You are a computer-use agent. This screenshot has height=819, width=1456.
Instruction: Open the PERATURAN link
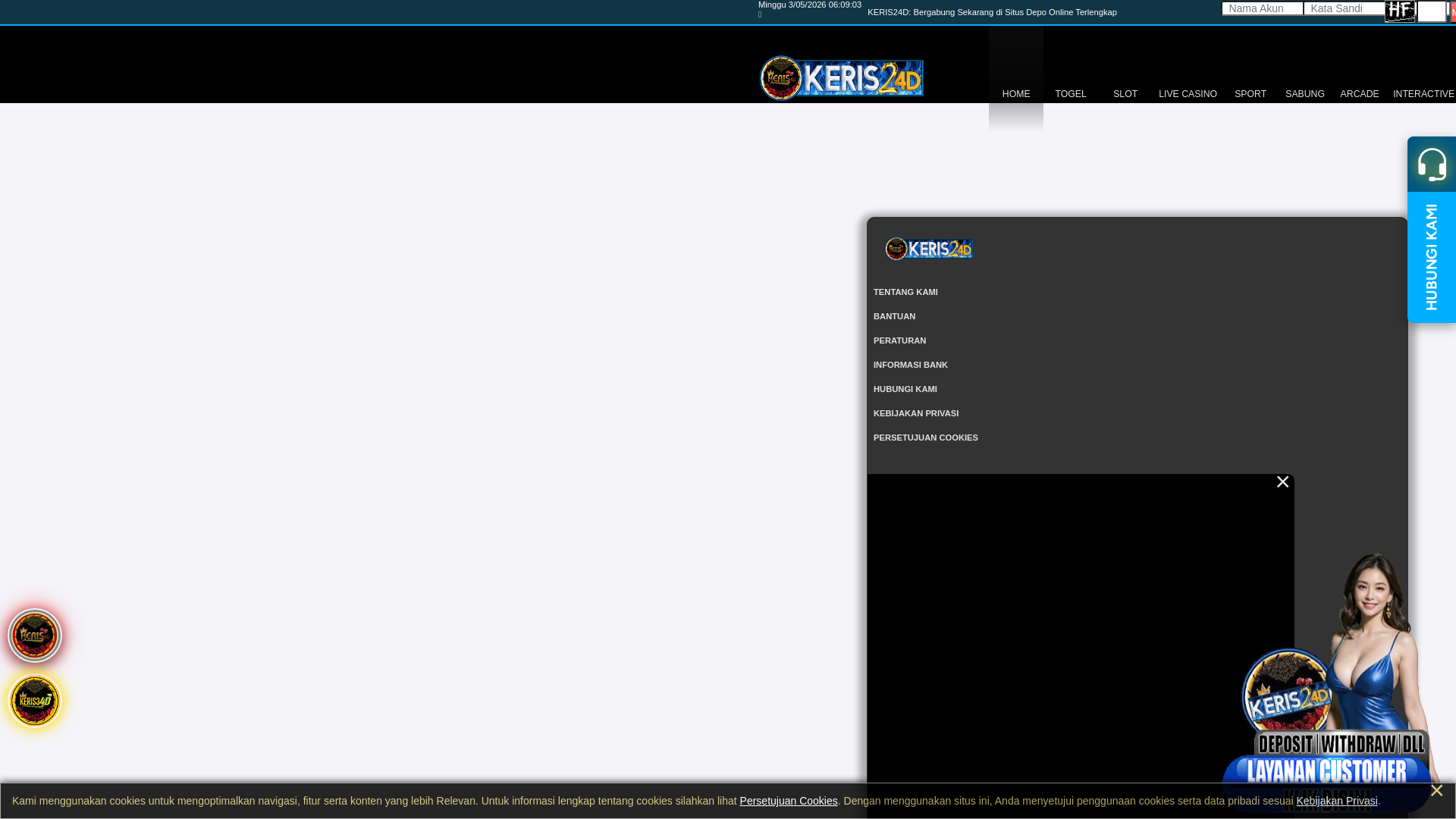point(899,340)
